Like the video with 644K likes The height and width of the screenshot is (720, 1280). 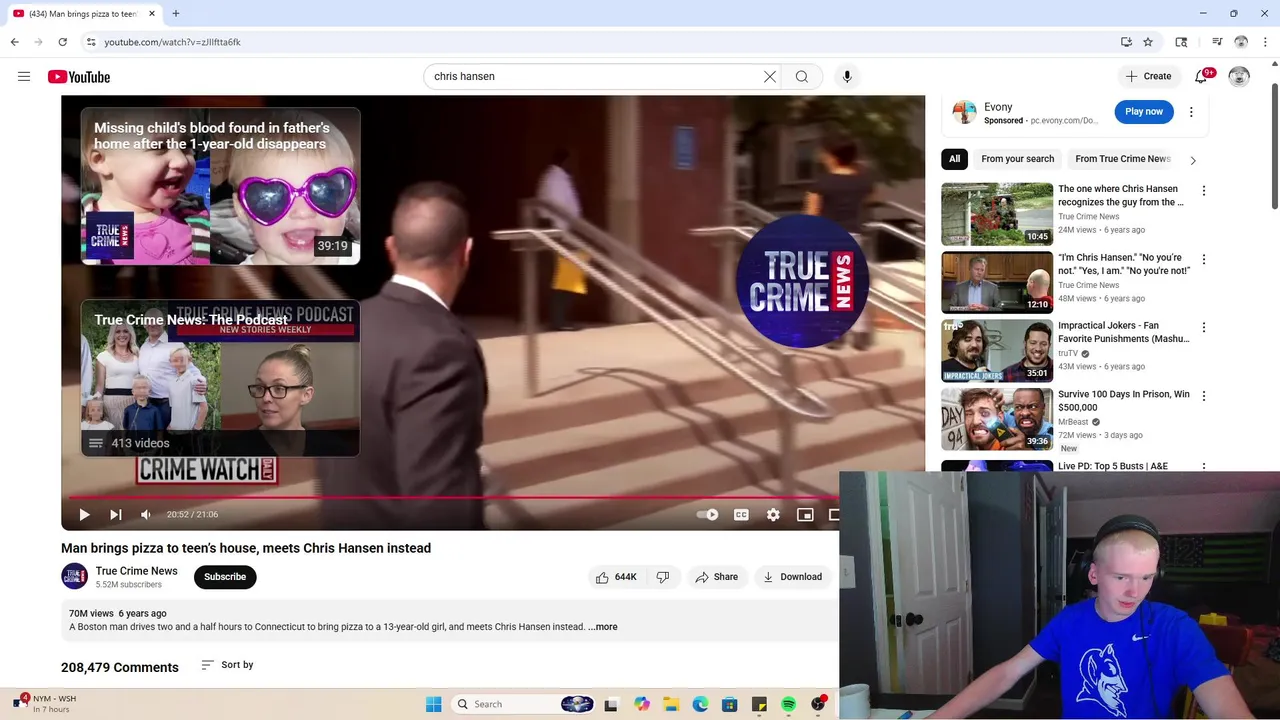click(616, 577)
